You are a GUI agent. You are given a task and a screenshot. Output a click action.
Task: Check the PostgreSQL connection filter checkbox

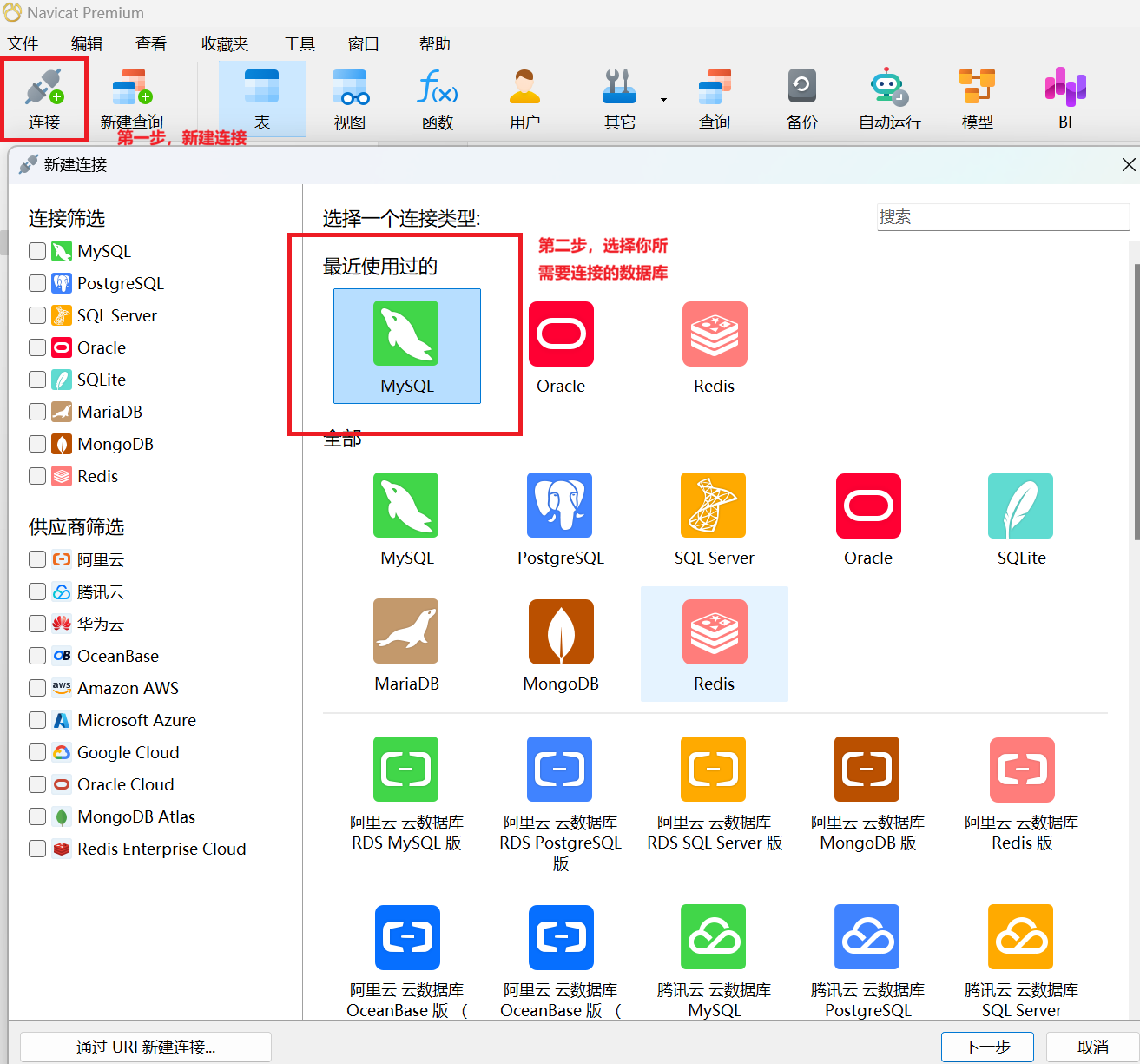(37, 283)
